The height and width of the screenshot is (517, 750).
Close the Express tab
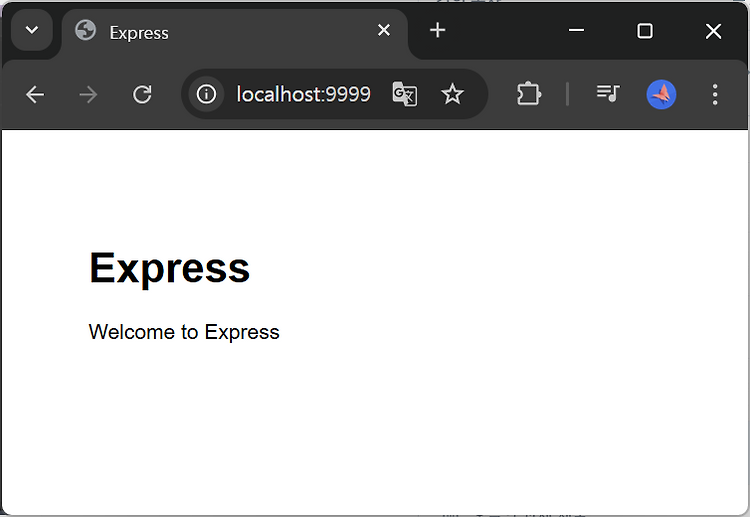pyautogui.click(x=384, y=31)
